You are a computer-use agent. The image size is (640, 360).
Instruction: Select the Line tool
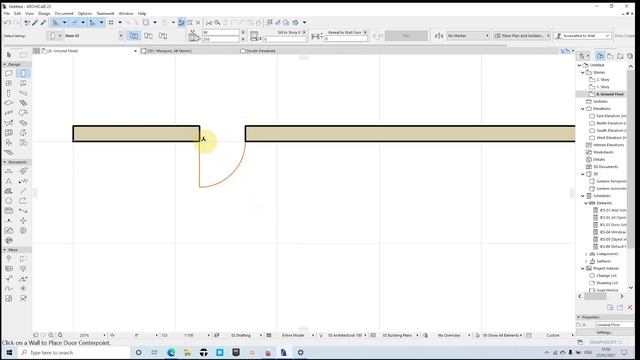(23, 191)
